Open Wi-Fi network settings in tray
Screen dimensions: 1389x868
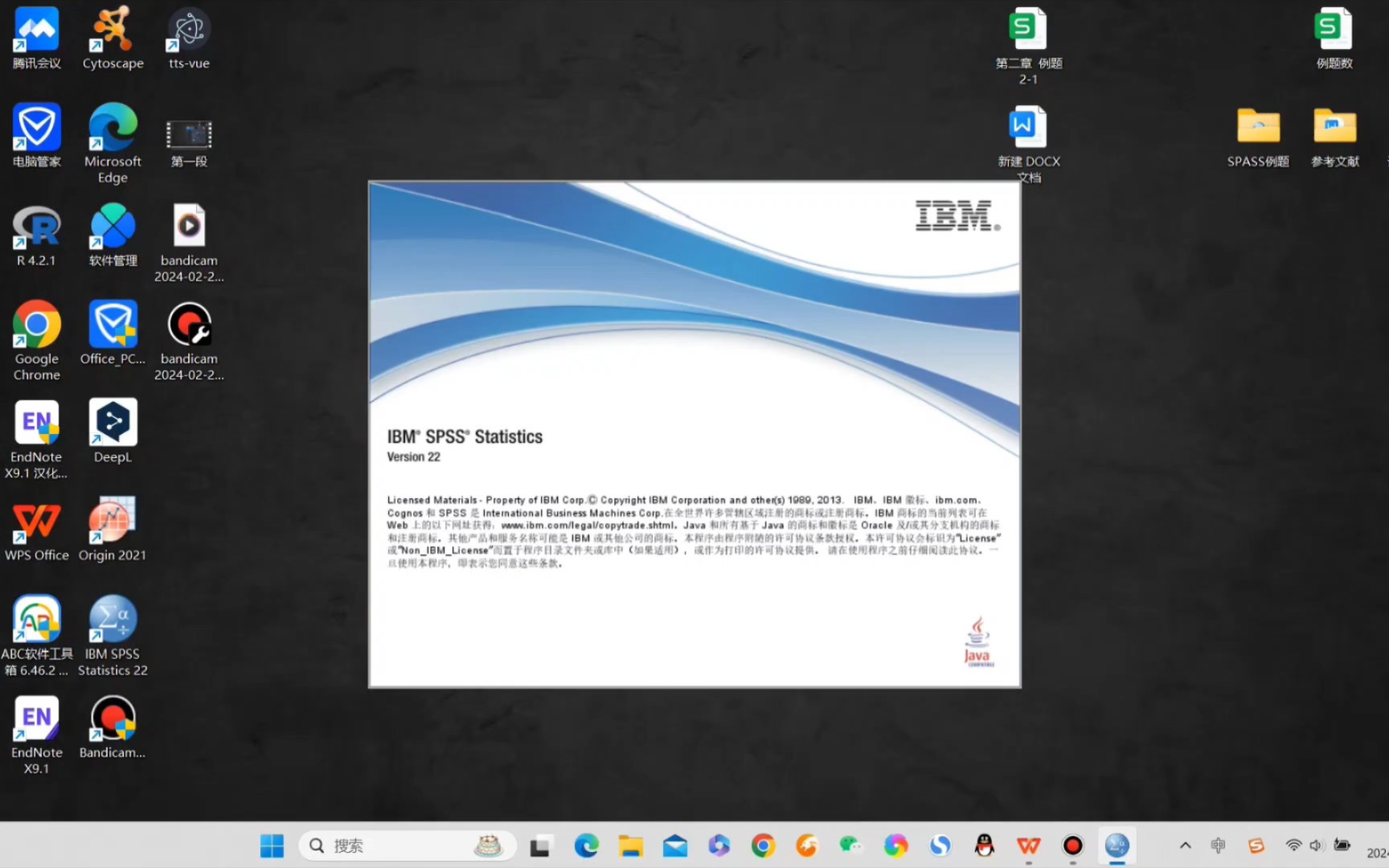pyautogui.click(x=1293, y=845)
